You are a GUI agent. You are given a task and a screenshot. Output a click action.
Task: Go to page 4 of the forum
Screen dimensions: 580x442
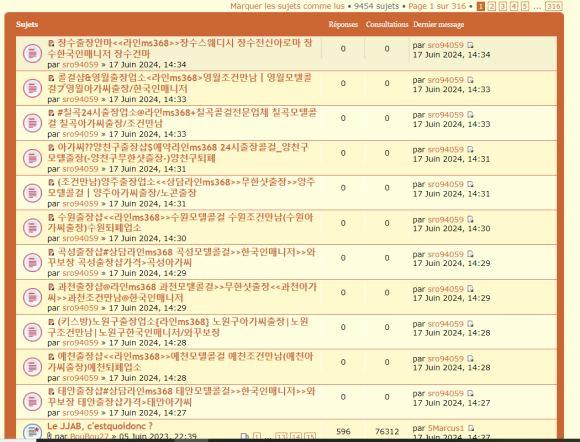coord(514,6)
